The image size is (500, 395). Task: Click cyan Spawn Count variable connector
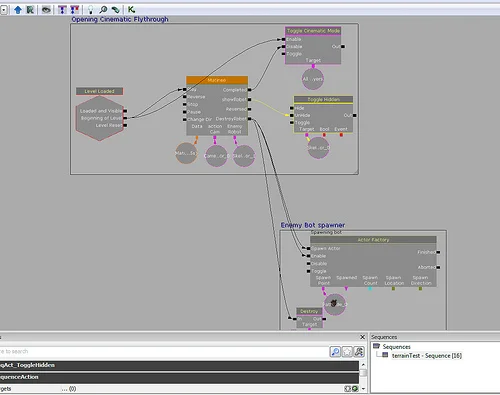[x=370, y=289]
